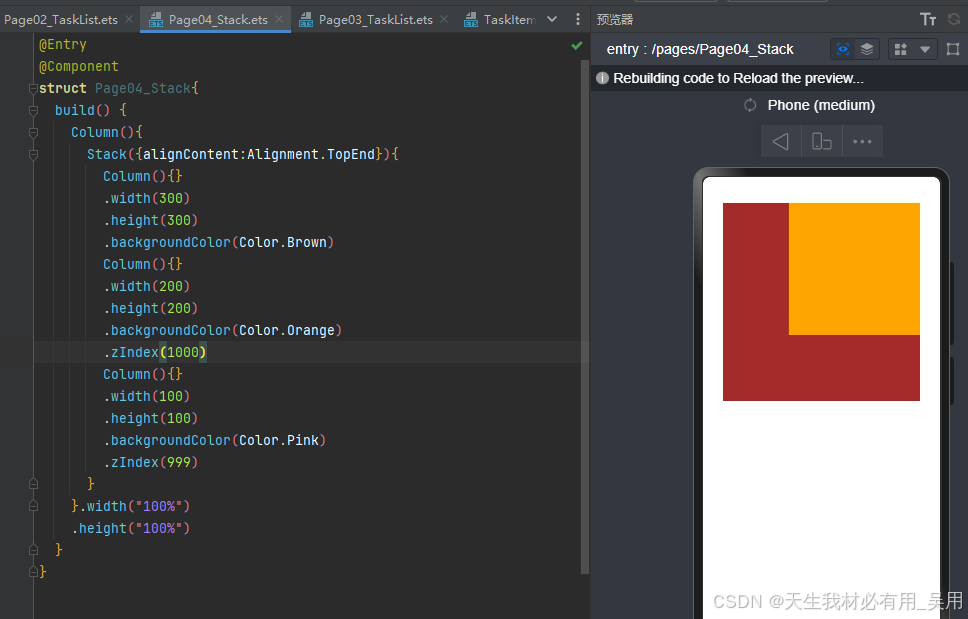
Task: Click the fold end marker at }.width("100%")
Action: point(33,506)
